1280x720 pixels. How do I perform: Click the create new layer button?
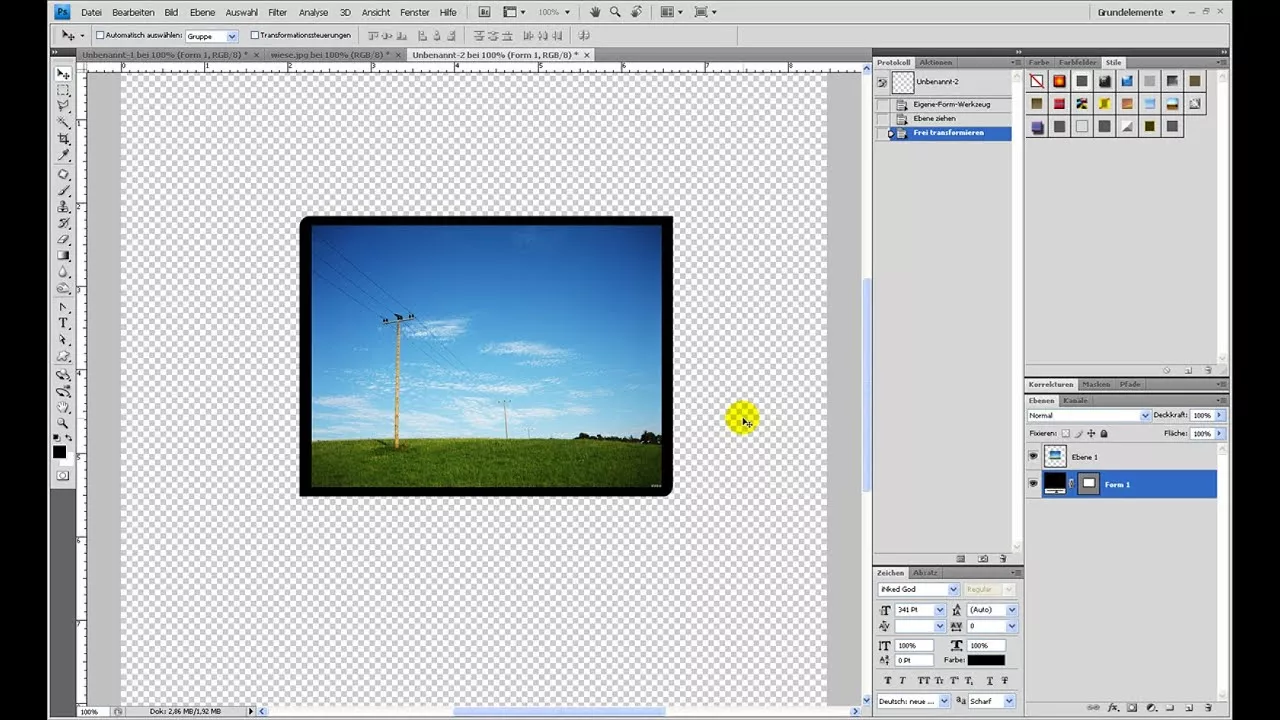click(1188, 707)
